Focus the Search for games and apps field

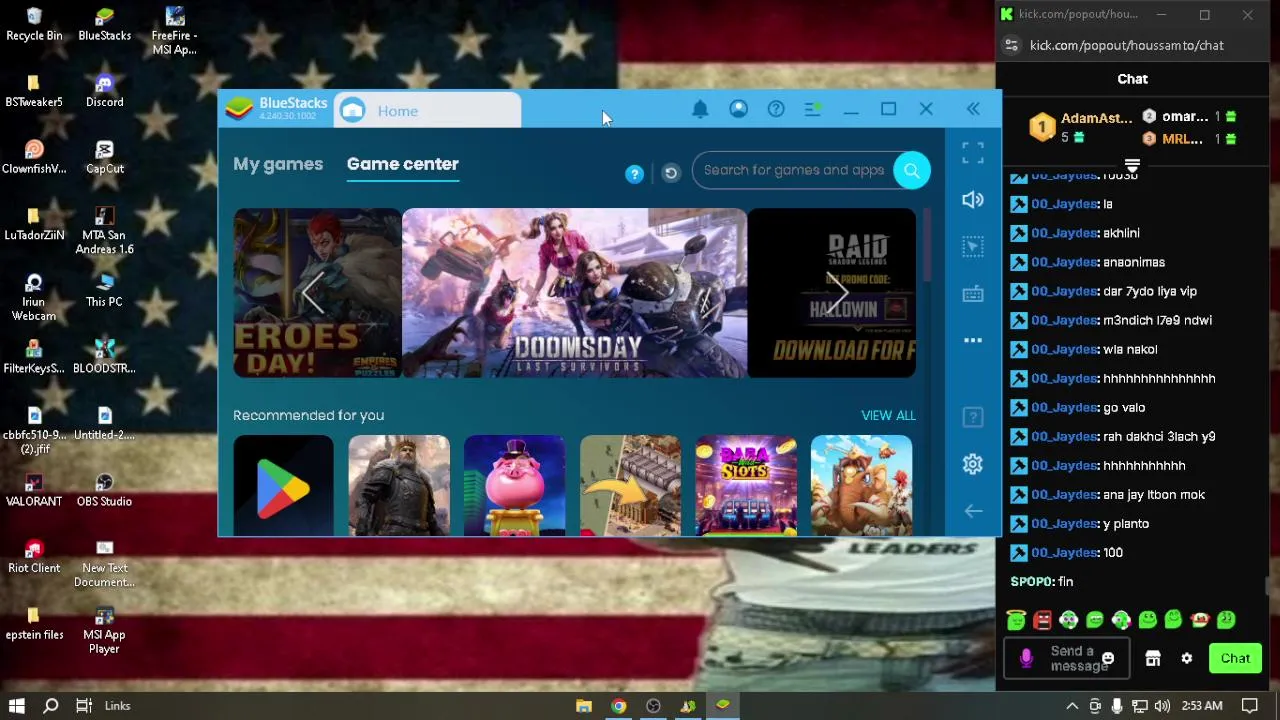click(794, 170)
